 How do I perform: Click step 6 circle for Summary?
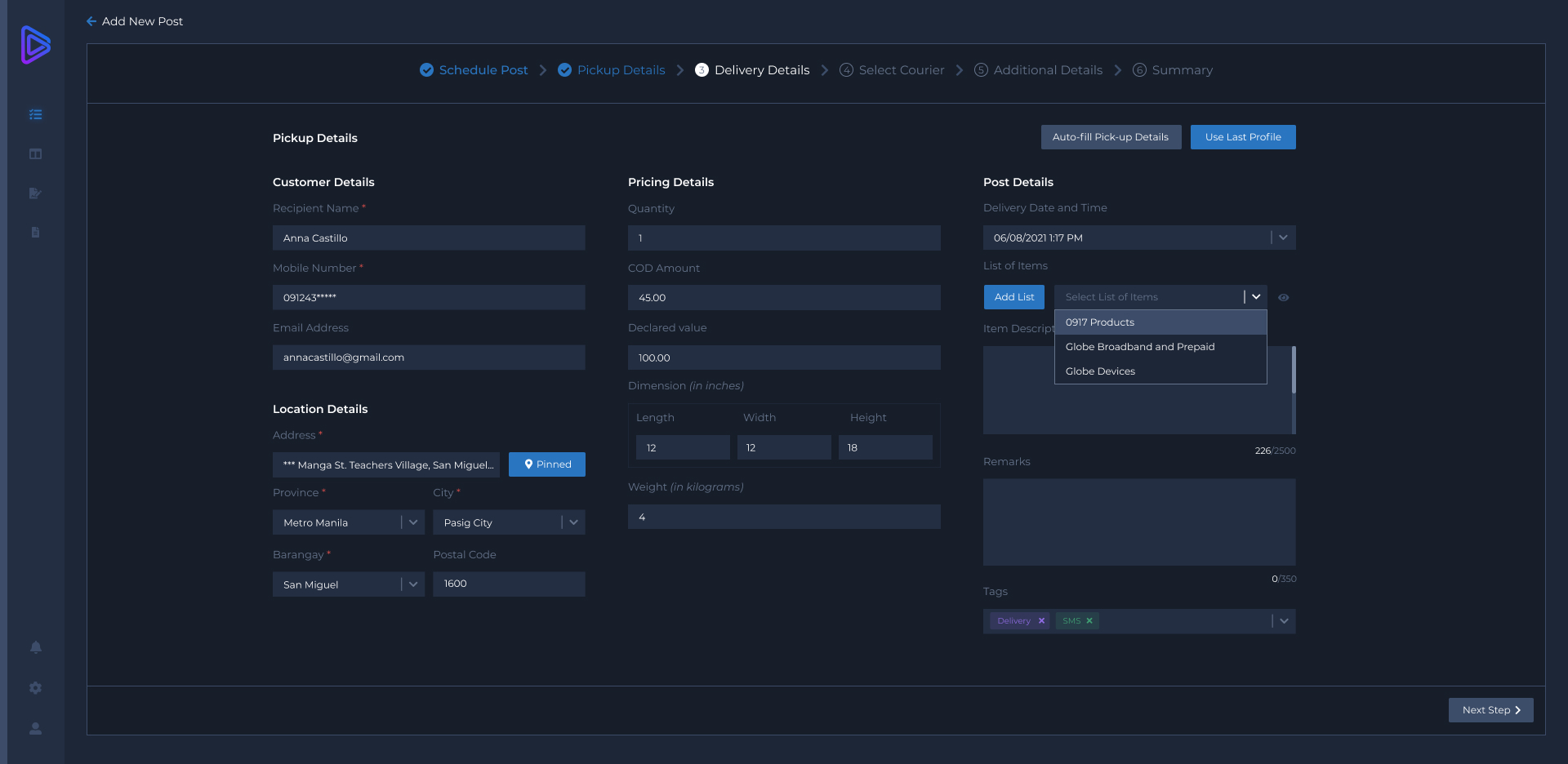click(1139, 70)
